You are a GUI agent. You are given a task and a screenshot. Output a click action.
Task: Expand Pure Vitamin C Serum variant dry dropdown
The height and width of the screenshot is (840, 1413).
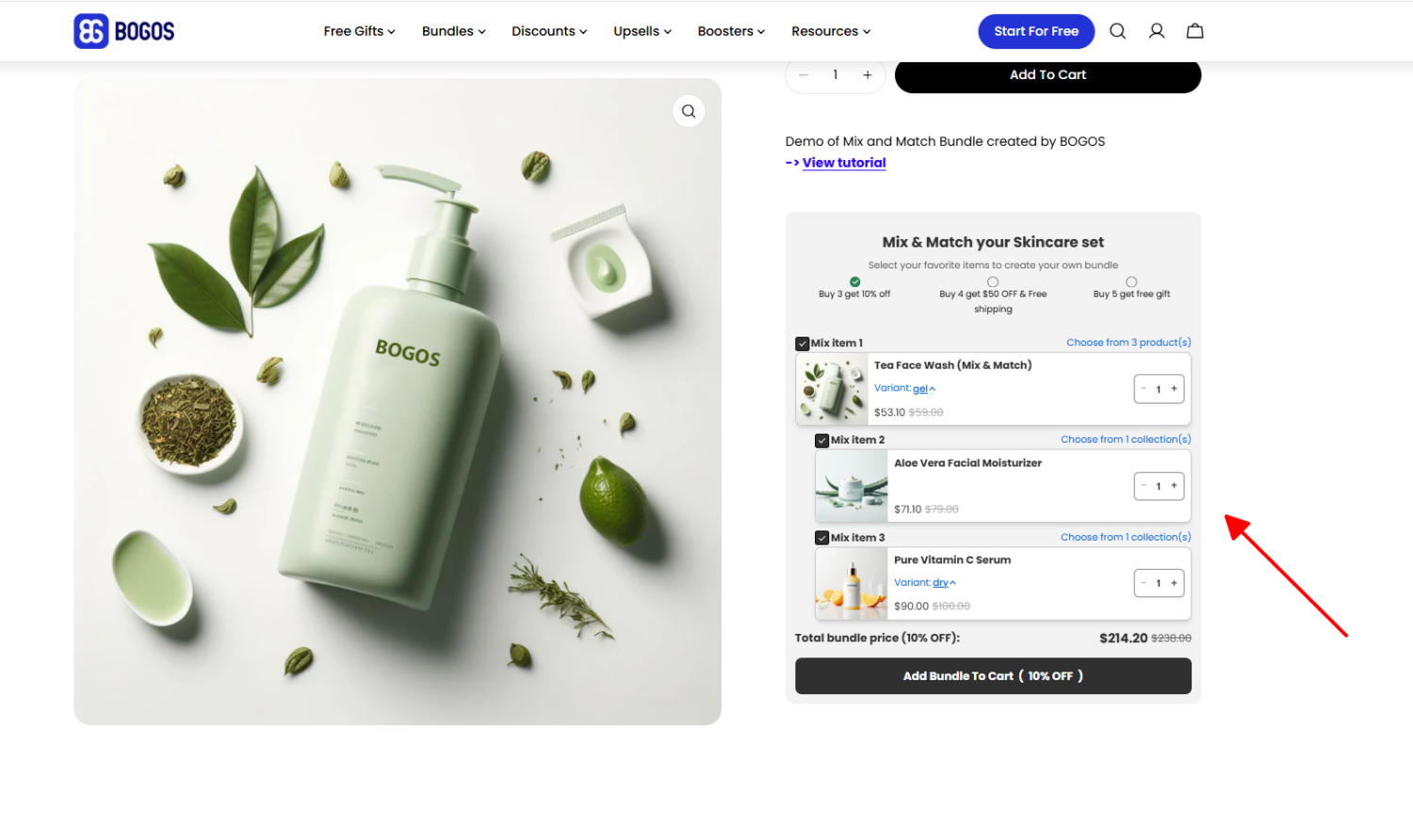pos(944,583)
